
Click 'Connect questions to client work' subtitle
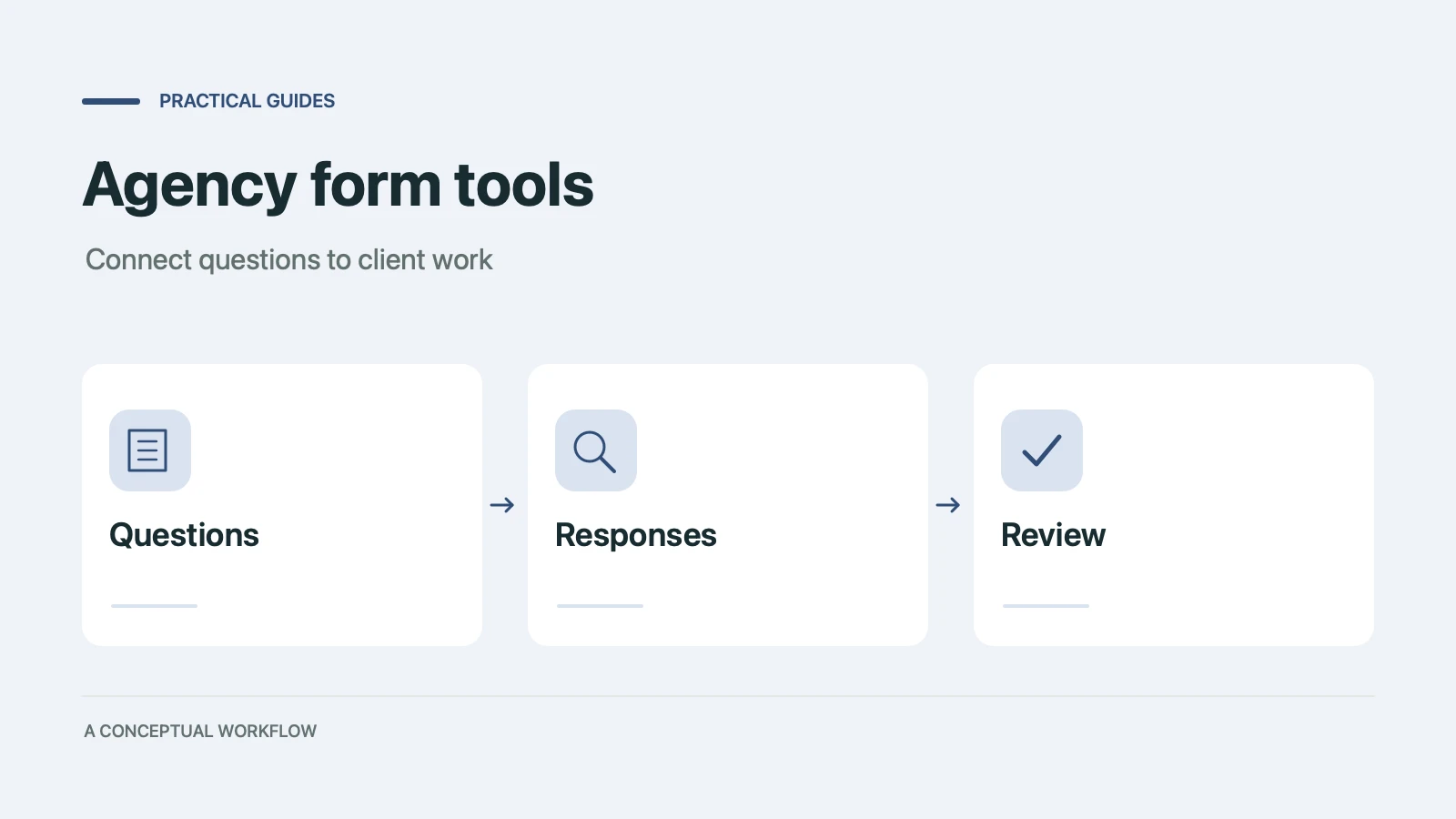[288, 260]
